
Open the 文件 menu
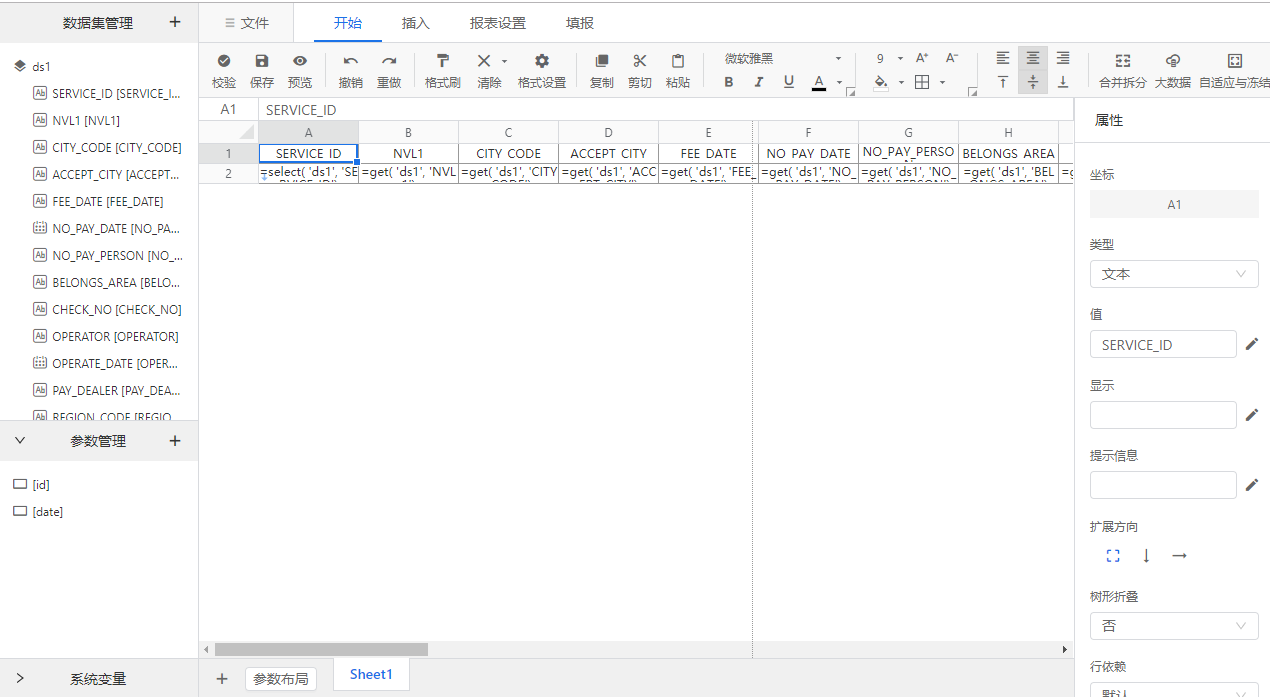click(x=246, y=22)
